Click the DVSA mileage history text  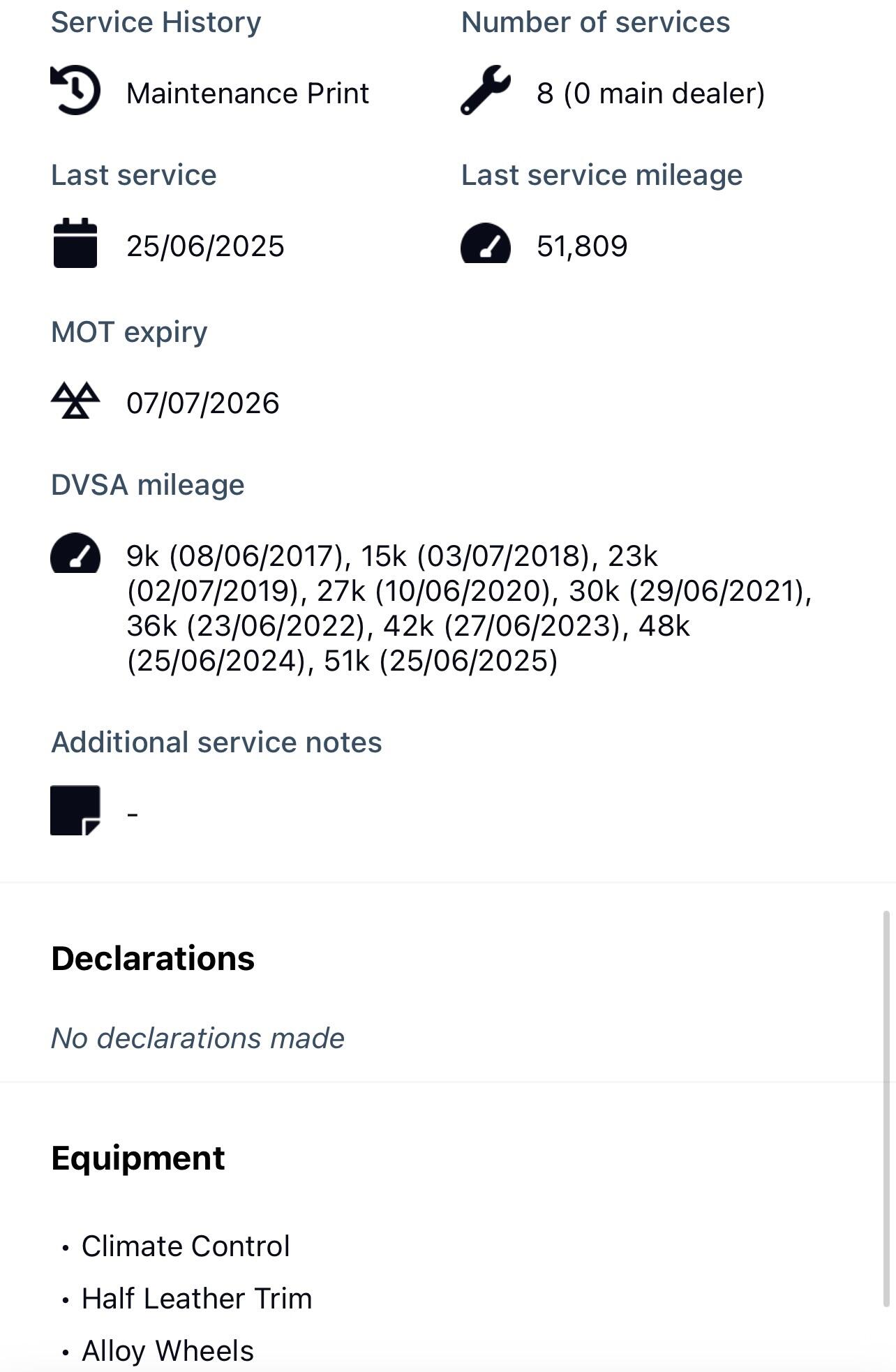(468, 609)
